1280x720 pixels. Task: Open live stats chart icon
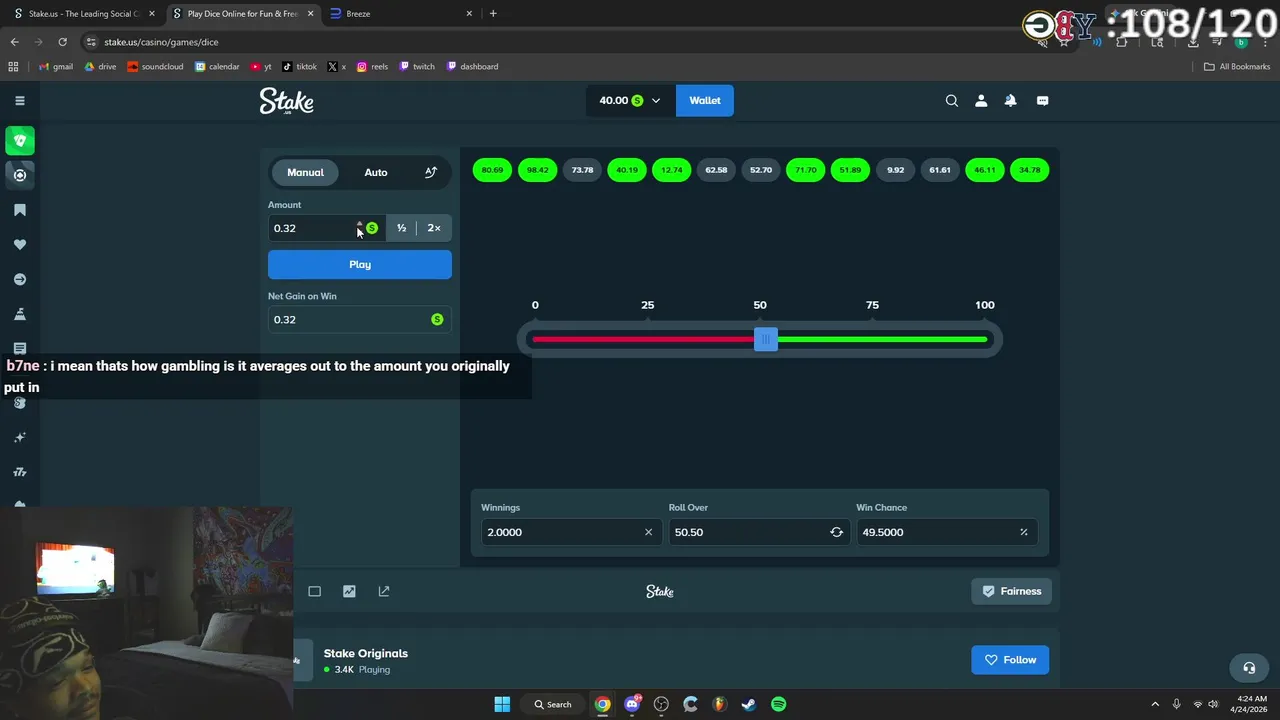pos(349,591)
